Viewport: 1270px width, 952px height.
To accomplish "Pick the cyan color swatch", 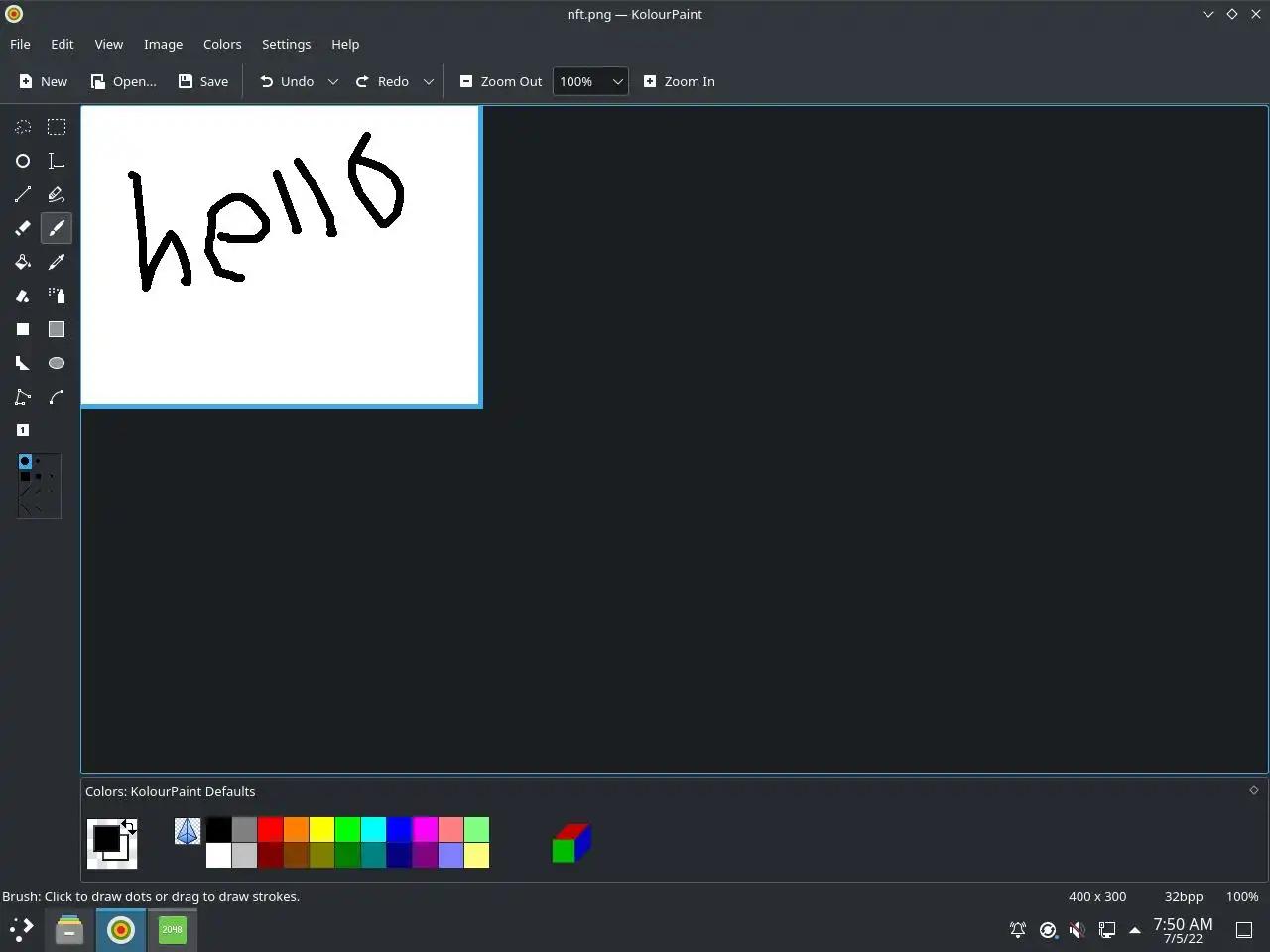I will click(374, 829).
